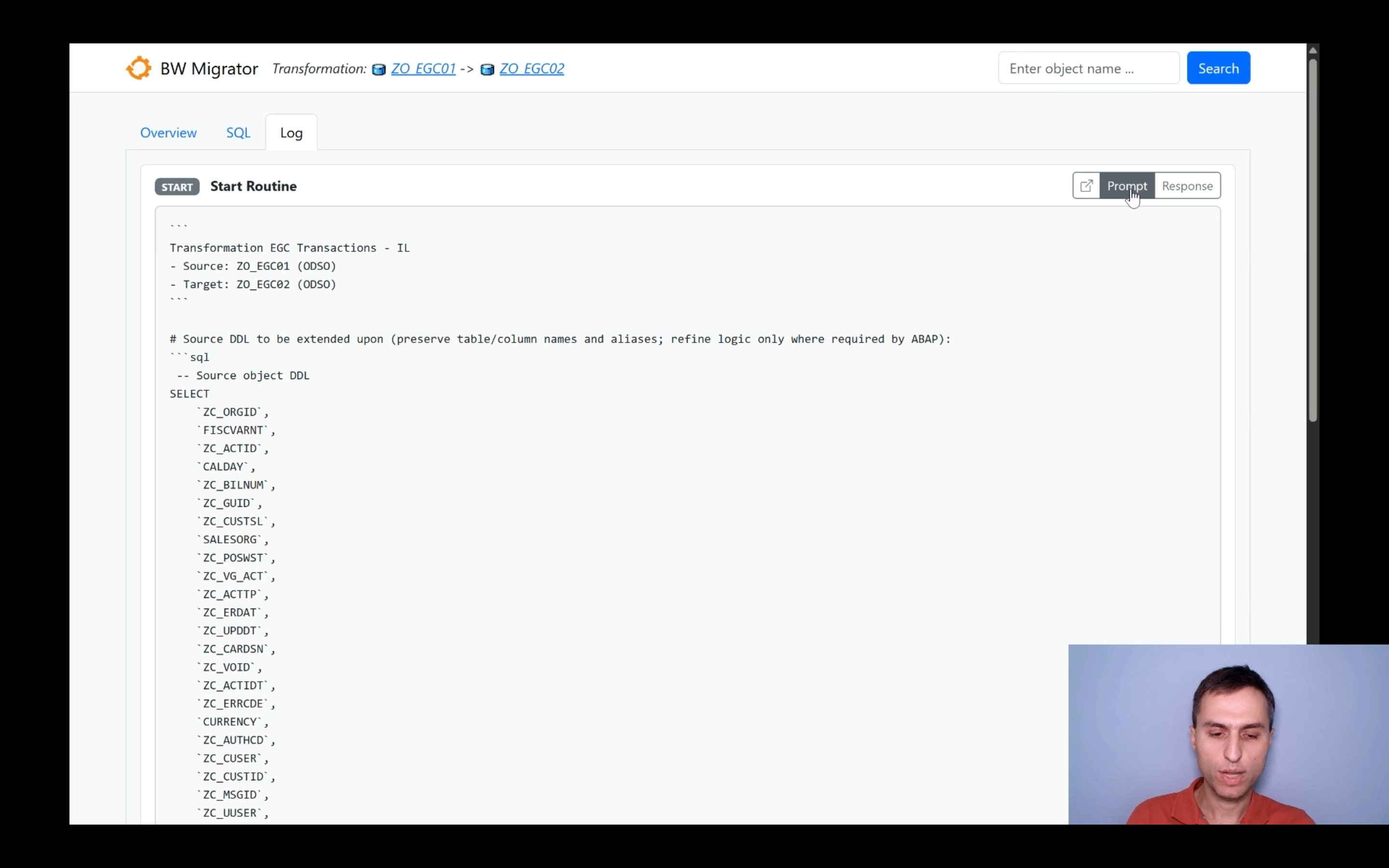Click the Start Routine heading
The image size is (1389, 868).
pyautogui.click(x=253, y=186)
